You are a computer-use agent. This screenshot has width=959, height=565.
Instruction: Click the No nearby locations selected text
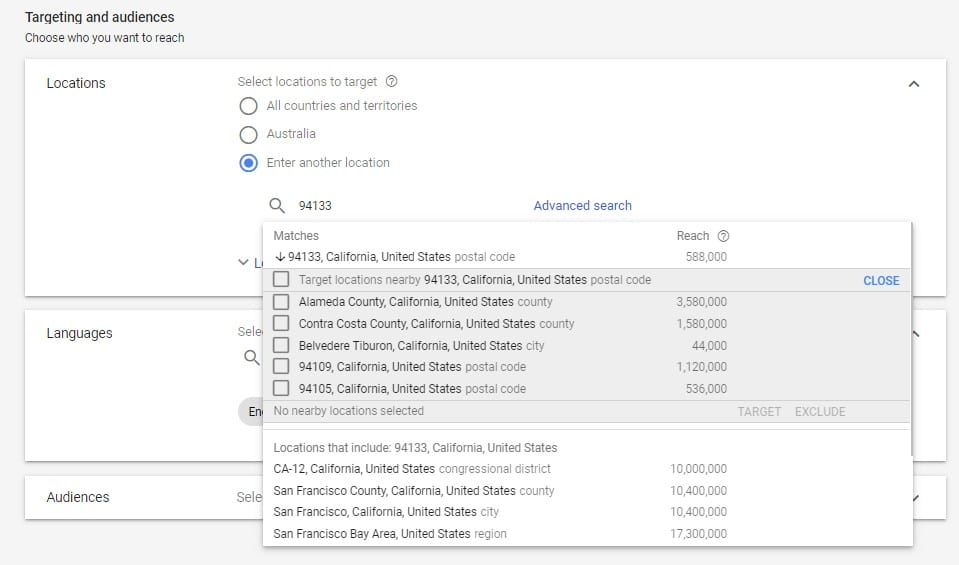349,411
